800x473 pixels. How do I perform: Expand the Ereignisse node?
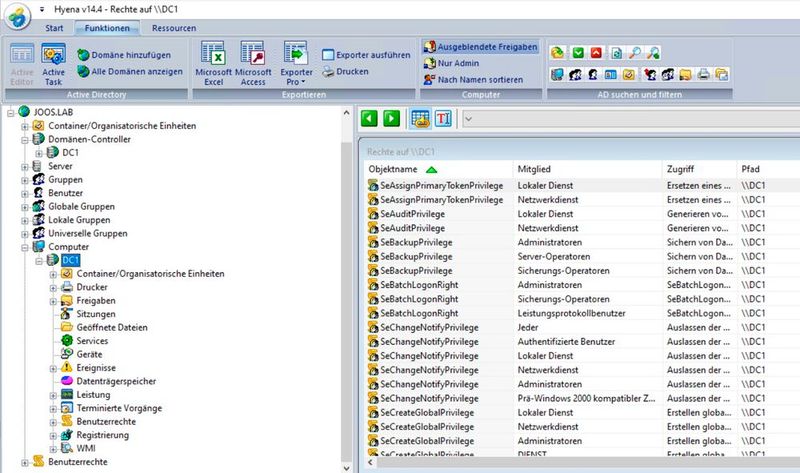click(53, 368)
